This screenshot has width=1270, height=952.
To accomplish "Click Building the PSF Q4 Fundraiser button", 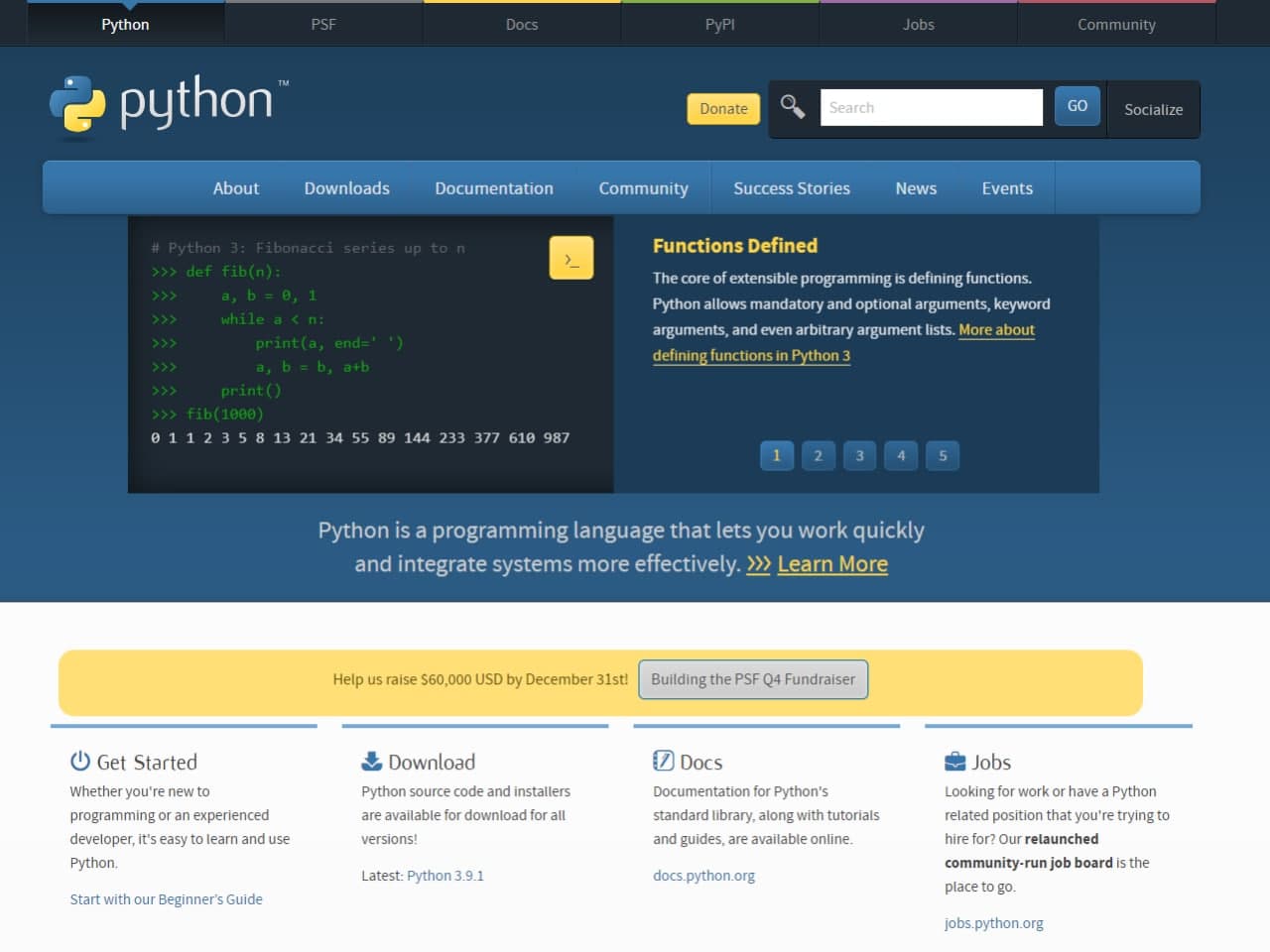I will pos(753,679).
